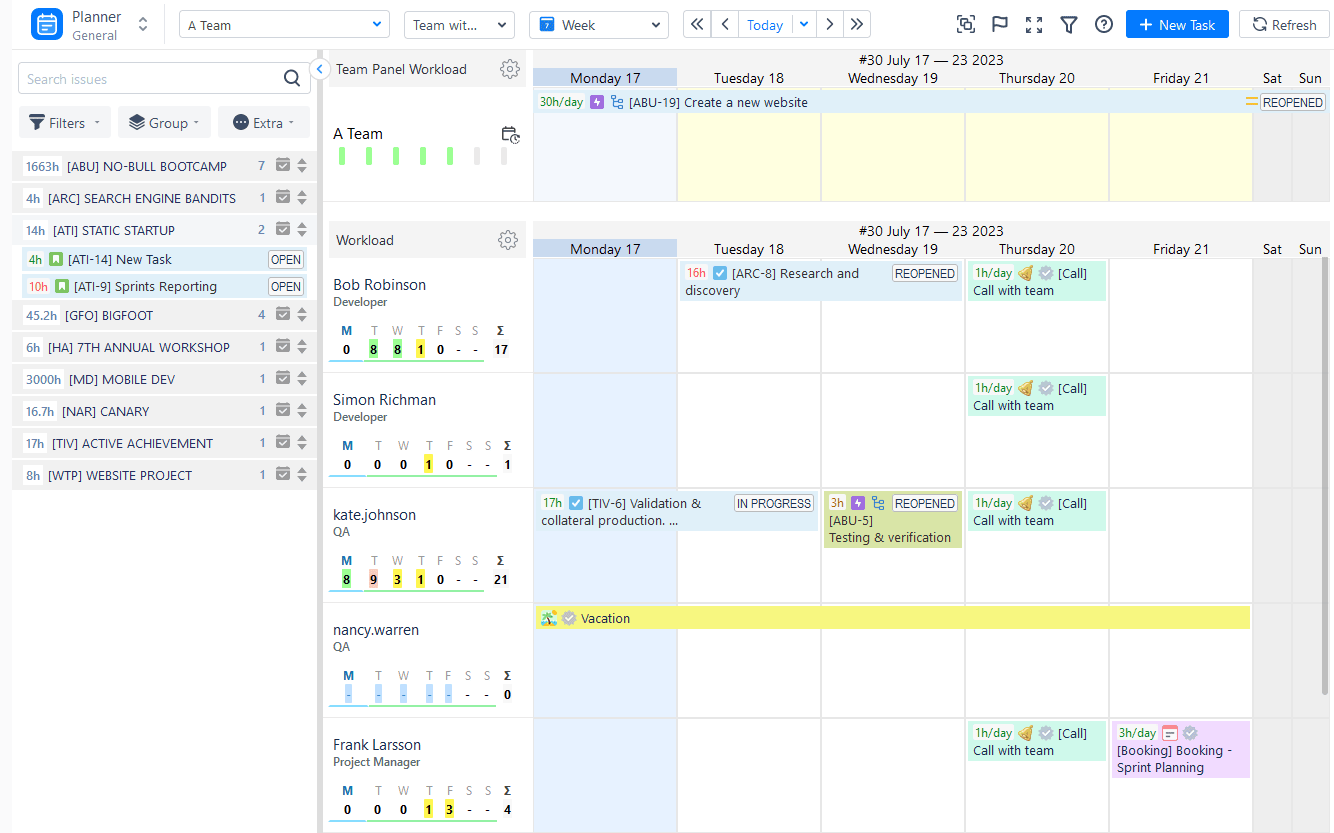This screenshot has height=833, width=1334.
Task: Expand the CANARY project group
Action: [302, 411]
